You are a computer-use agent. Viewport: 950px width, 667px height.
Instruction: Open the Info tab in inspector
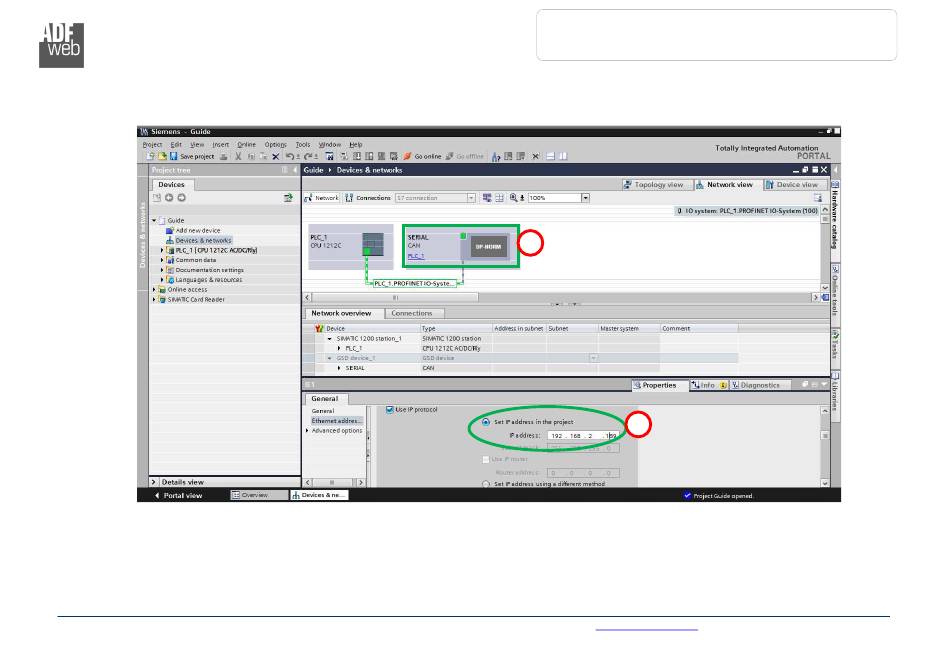(708, 385)
